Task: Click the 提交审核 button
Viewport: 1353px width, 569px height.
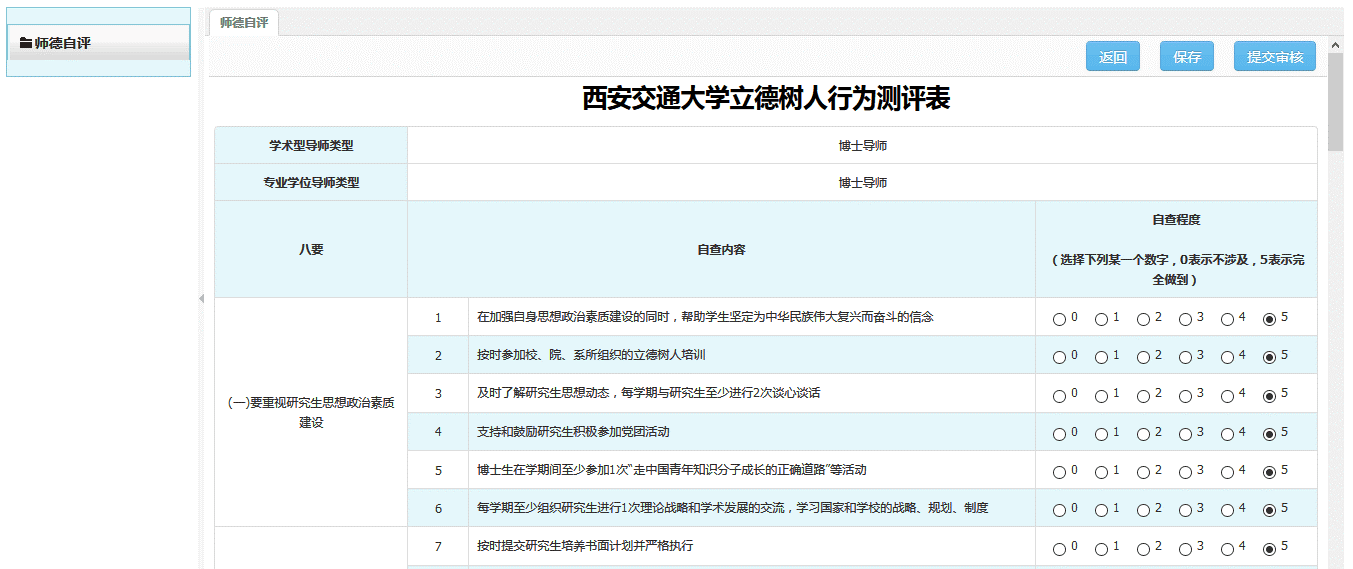Action: click(x=1275, y=57)
